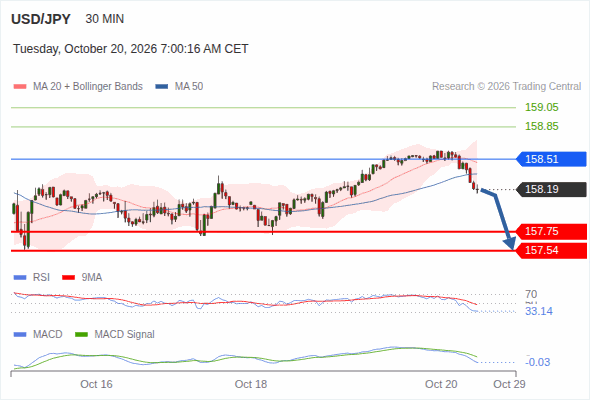Viewport: 590px width, 400px height.
Task: Click the 33.14 RSI value
Action: coord(539,311)
